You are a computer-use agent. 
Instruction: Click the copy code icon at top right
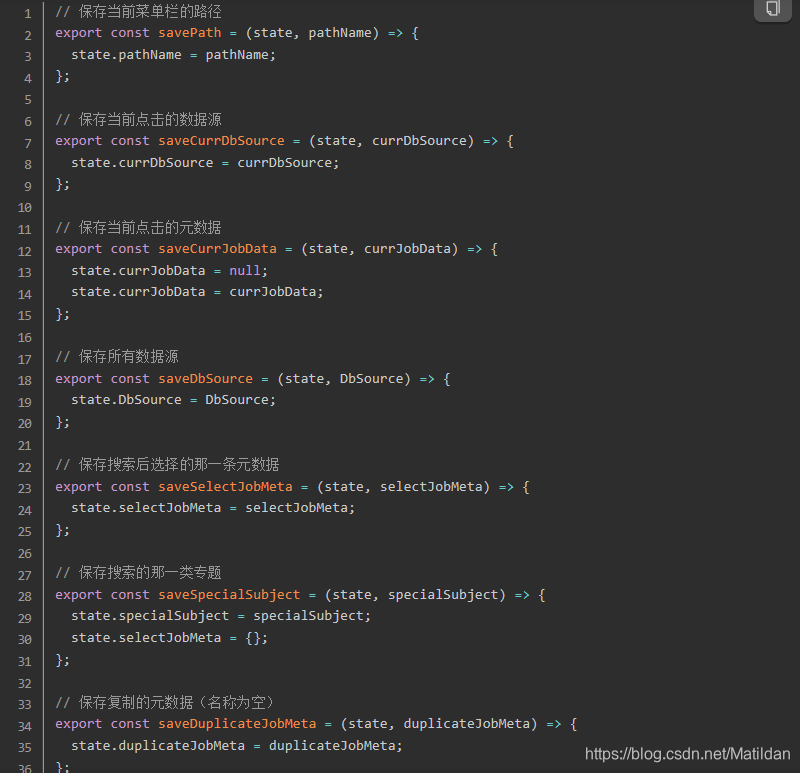pyautogui.click(x=772, y=8)
